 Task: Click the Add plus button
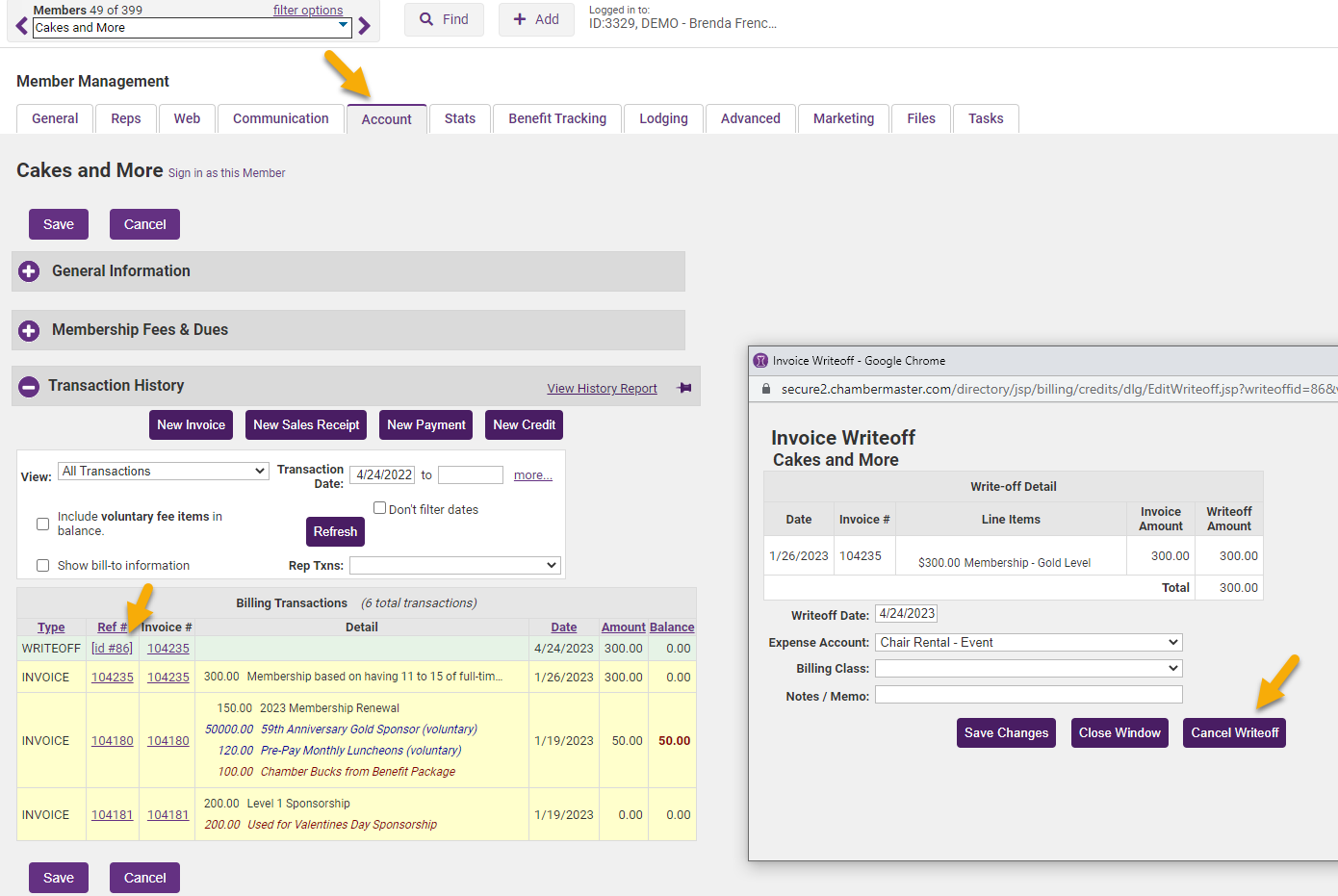(x=536, y=19)
